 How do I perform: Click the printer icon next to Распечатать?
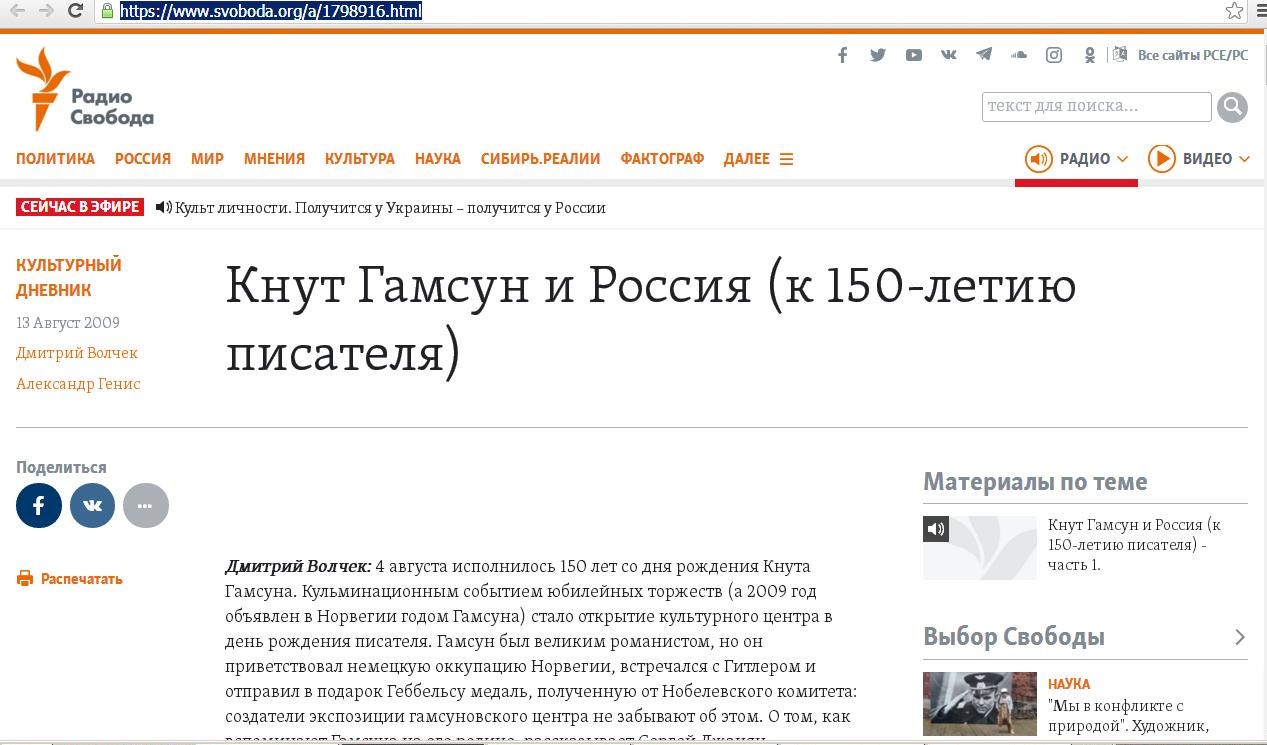point(25,578)
